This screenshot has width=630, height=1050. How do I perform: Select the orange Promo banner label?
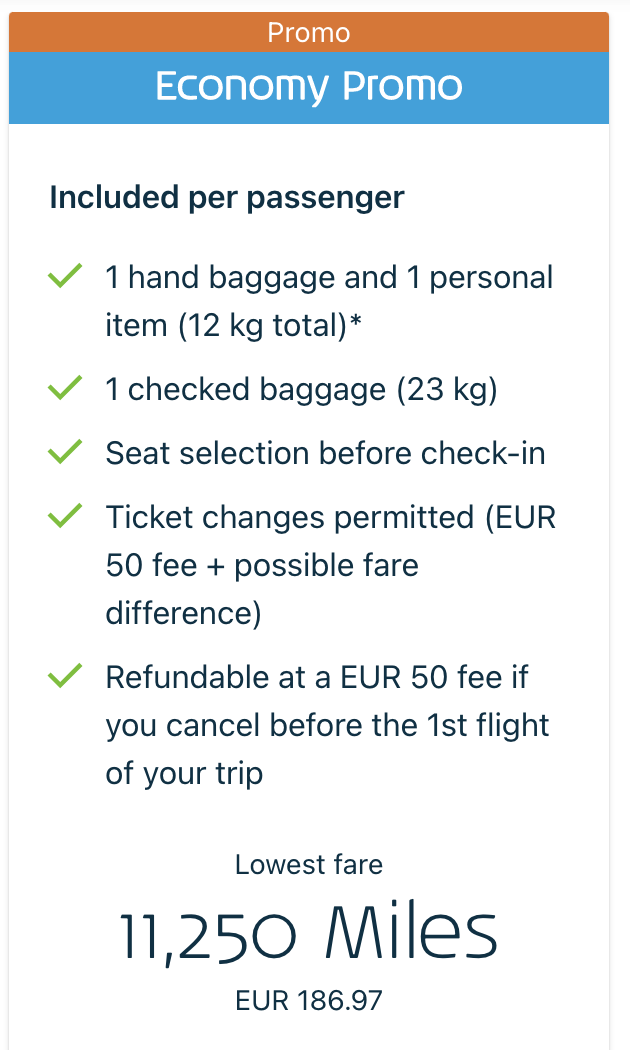pyautogui.click(x=309, y=32)
